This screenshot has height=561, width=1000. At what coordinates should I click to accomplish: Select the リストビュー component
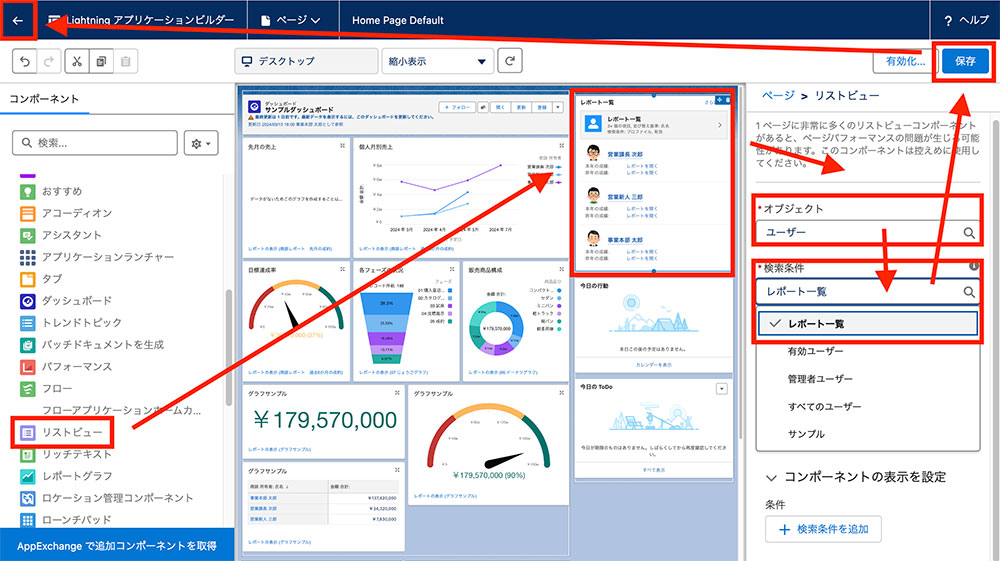tap(61, 432)
